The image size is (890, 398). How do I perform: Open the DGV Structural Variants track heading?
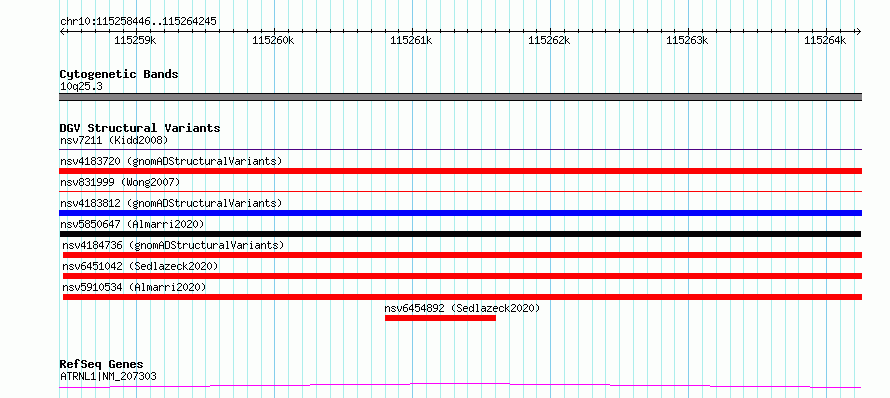point(140,128)
